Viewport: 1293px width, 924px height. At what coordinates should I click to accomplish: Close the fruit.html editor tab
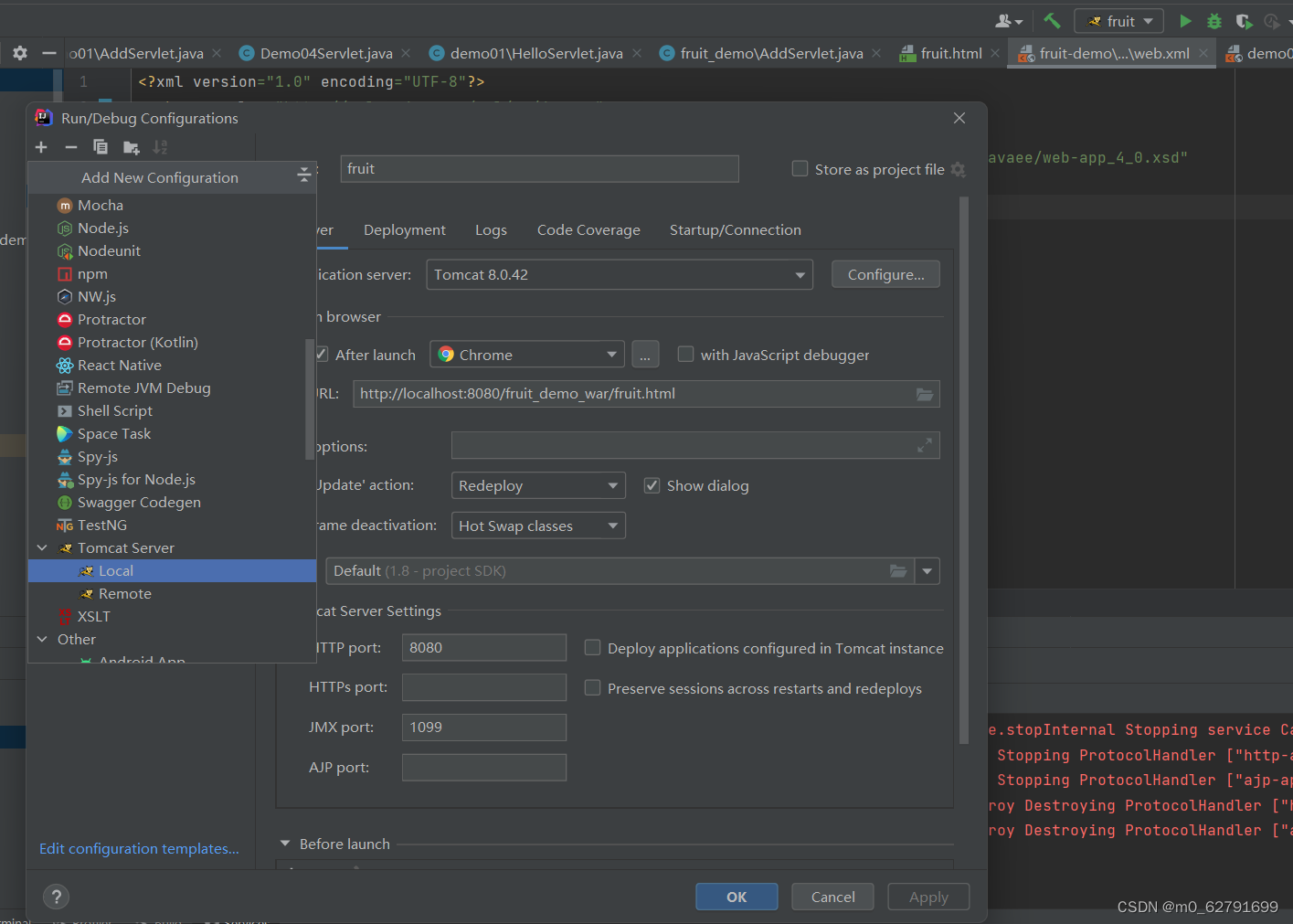point(995,53)
